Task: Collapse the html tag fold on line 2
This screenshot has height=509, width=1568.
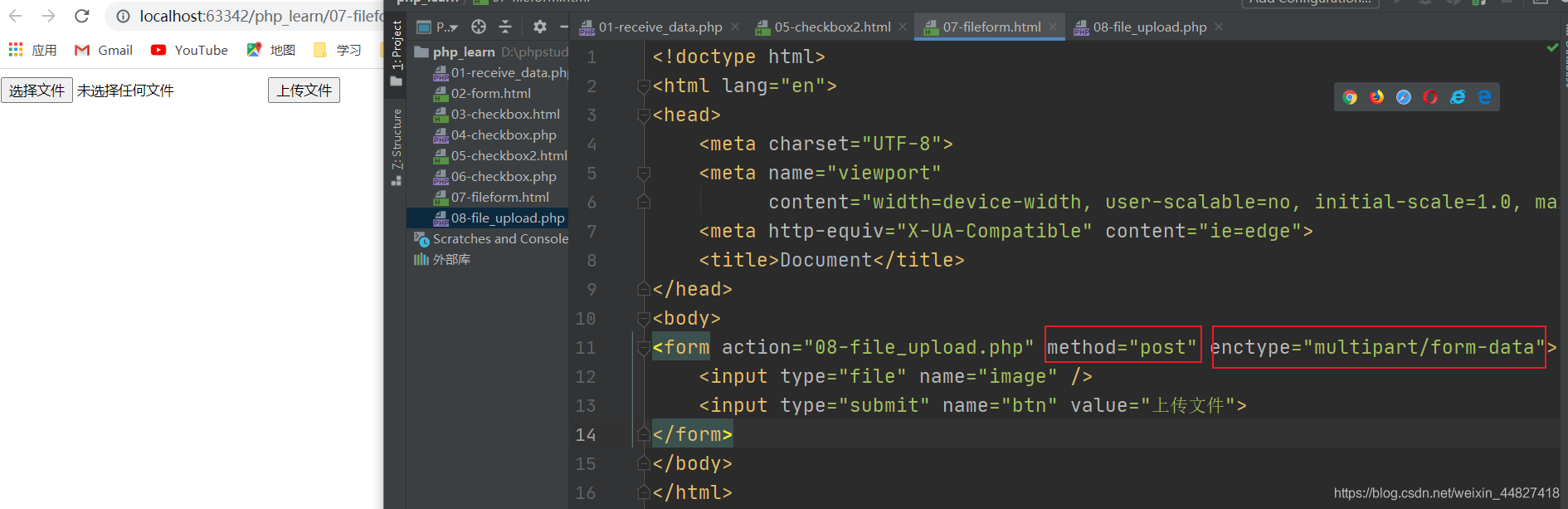Action: point(643,86)
